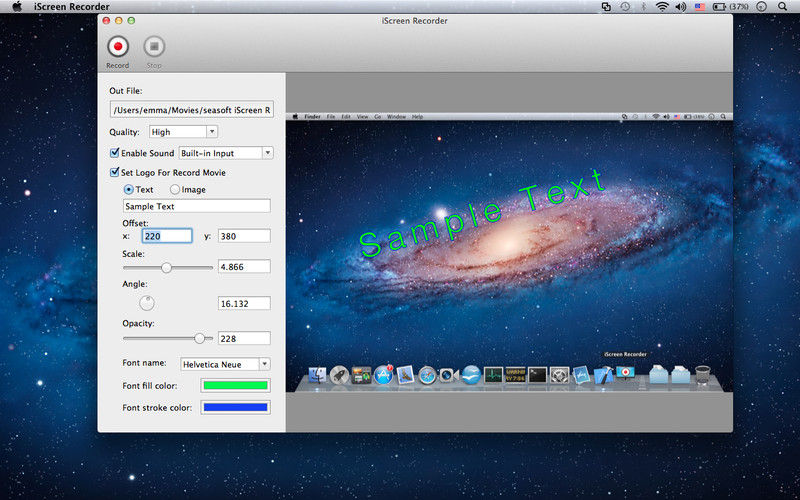Click the battery status icon
Viewport: 800px width, 500px height.
pyautogui.click(x=720, y=7)
